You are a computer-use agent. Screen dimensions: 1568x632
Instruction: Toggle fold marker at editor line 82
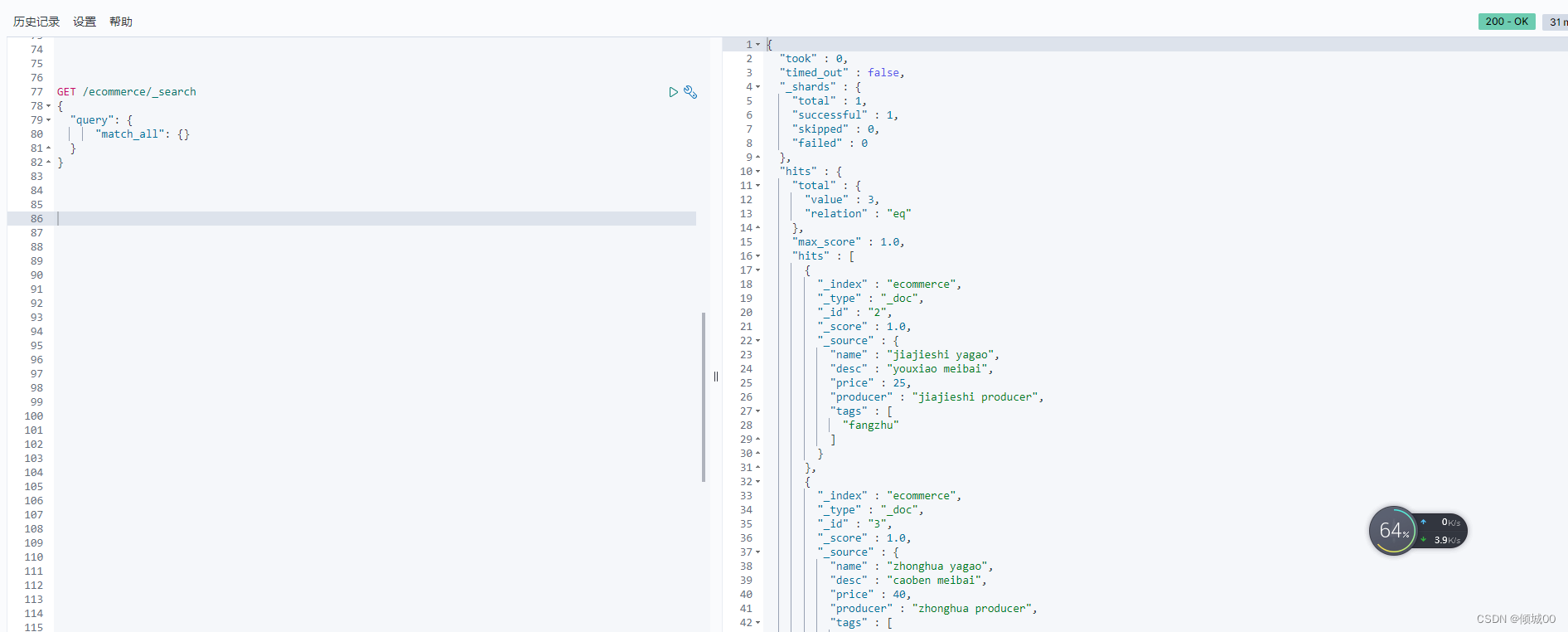click(49, 163)
